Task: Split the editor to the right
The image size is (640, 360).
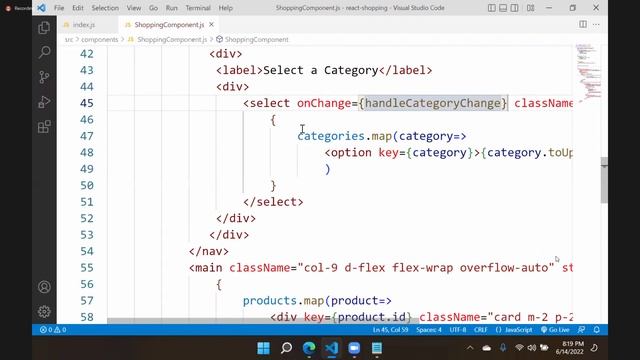Action: [583, 24]
